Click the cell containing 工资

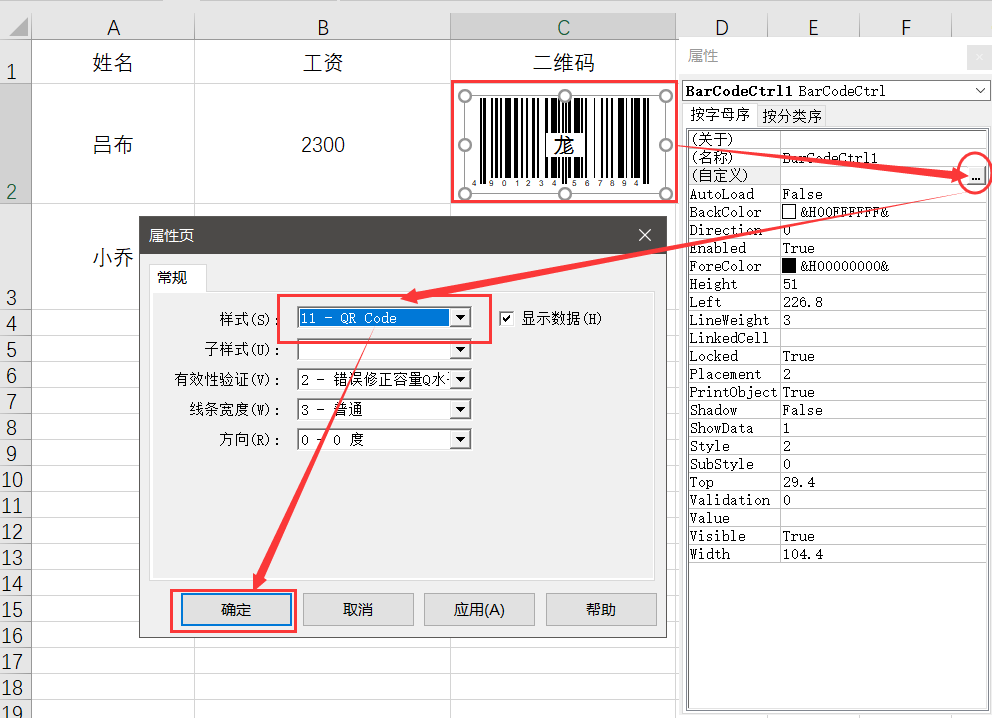(x=323, y=62)
